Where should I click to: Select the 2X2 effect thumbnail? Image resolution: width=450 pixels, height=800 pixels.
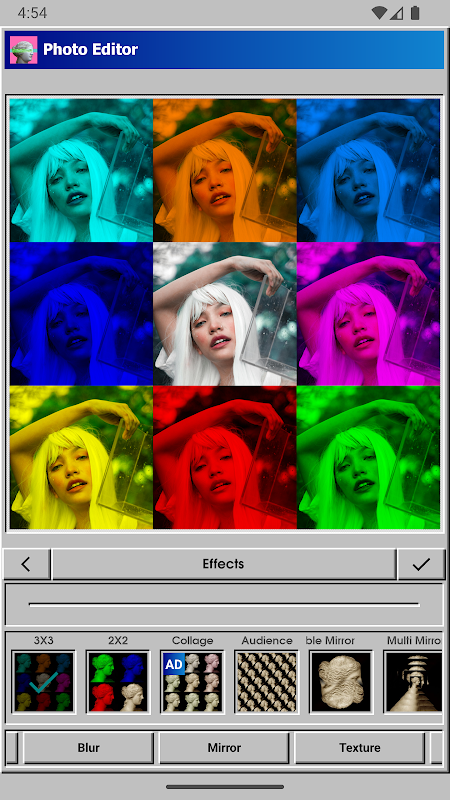click(118, 682)
